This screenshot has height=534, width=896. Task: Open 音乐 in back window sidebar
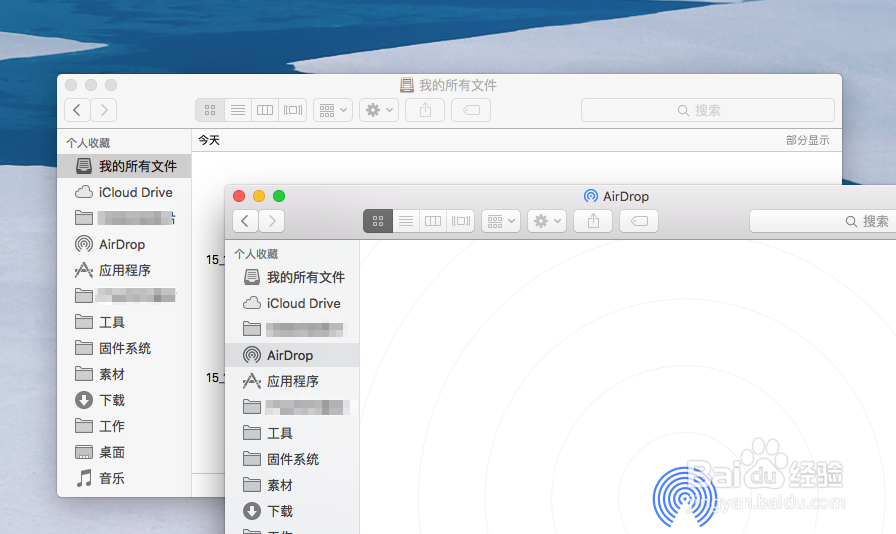point(125,478)
